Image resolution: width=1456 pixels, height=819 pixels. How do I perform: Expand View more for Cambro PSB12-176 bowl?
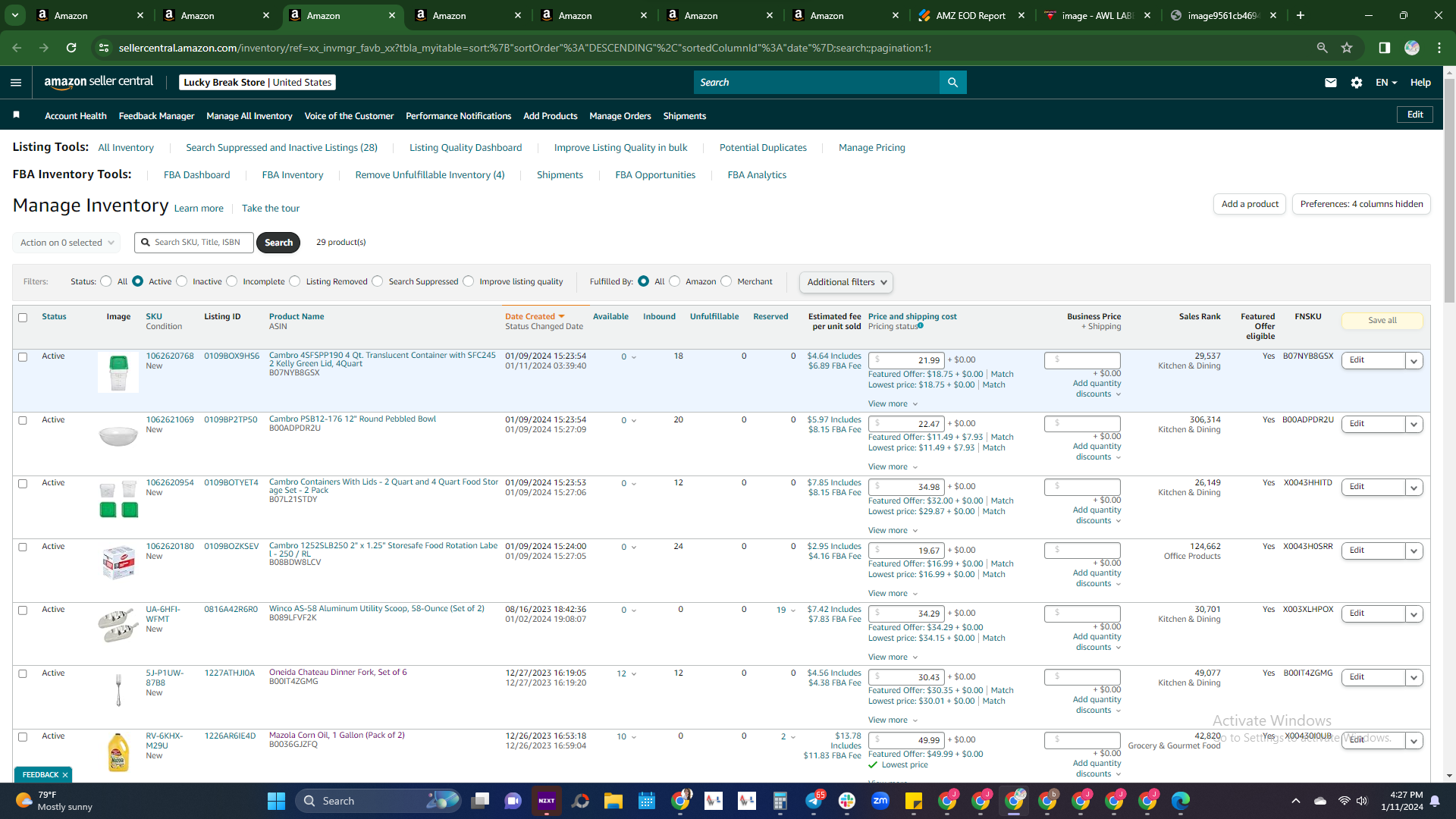point(893,467)
